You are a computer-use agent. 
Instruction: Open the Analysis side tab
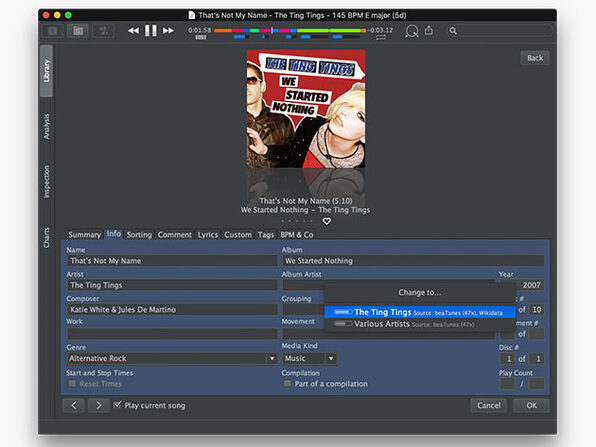46,126
